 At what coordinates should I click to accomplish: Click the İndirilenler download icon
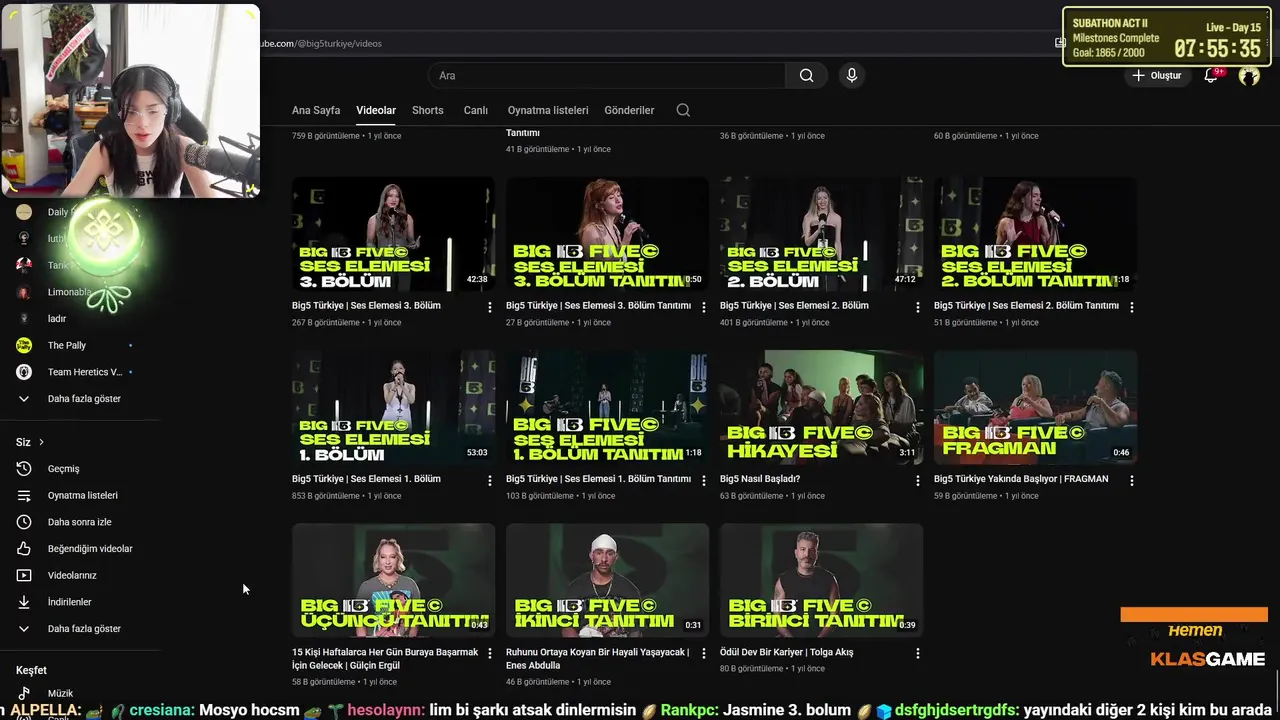coord(24,602)
